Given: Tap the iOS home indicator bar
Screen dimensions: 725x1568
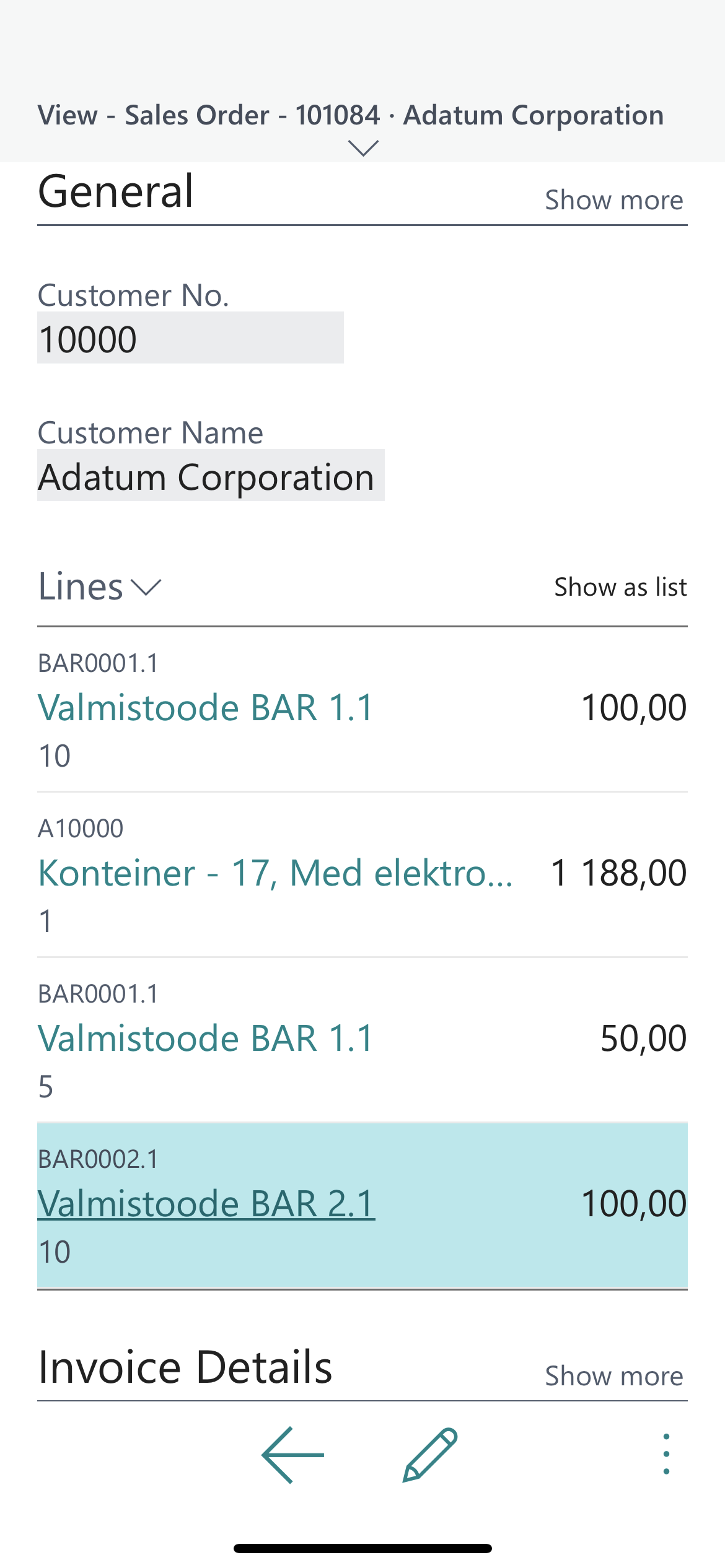Looking at the screenshot, I should click(x=362, y=1548).
